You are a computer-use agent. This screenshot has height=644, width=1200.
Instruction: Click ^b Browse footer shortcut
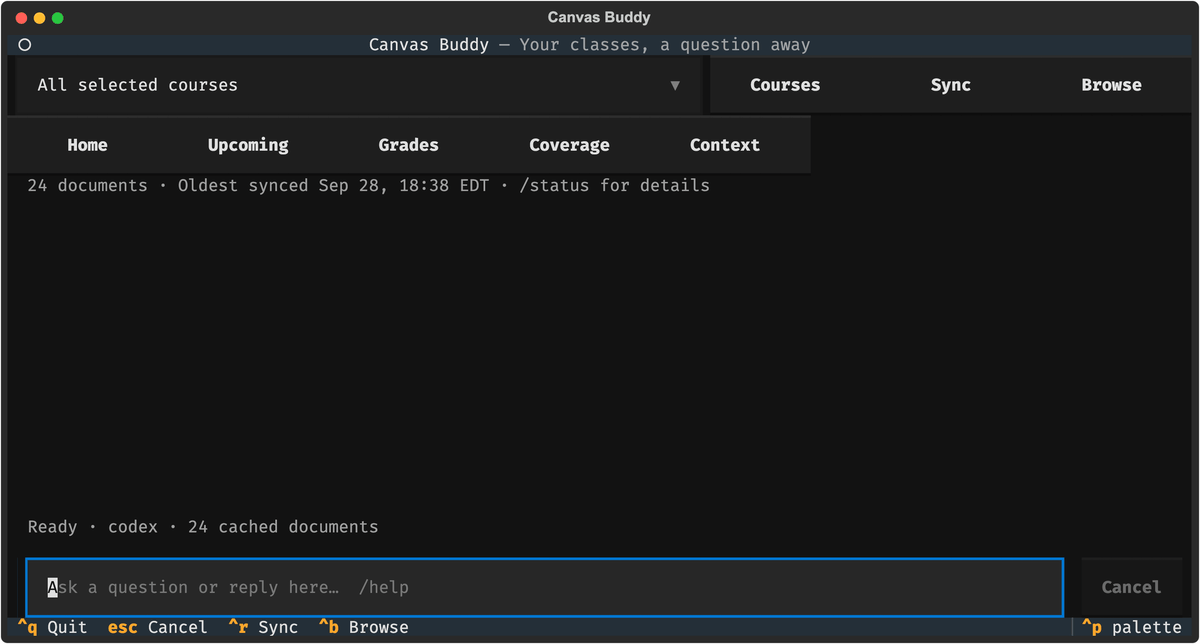coord(364,628)
